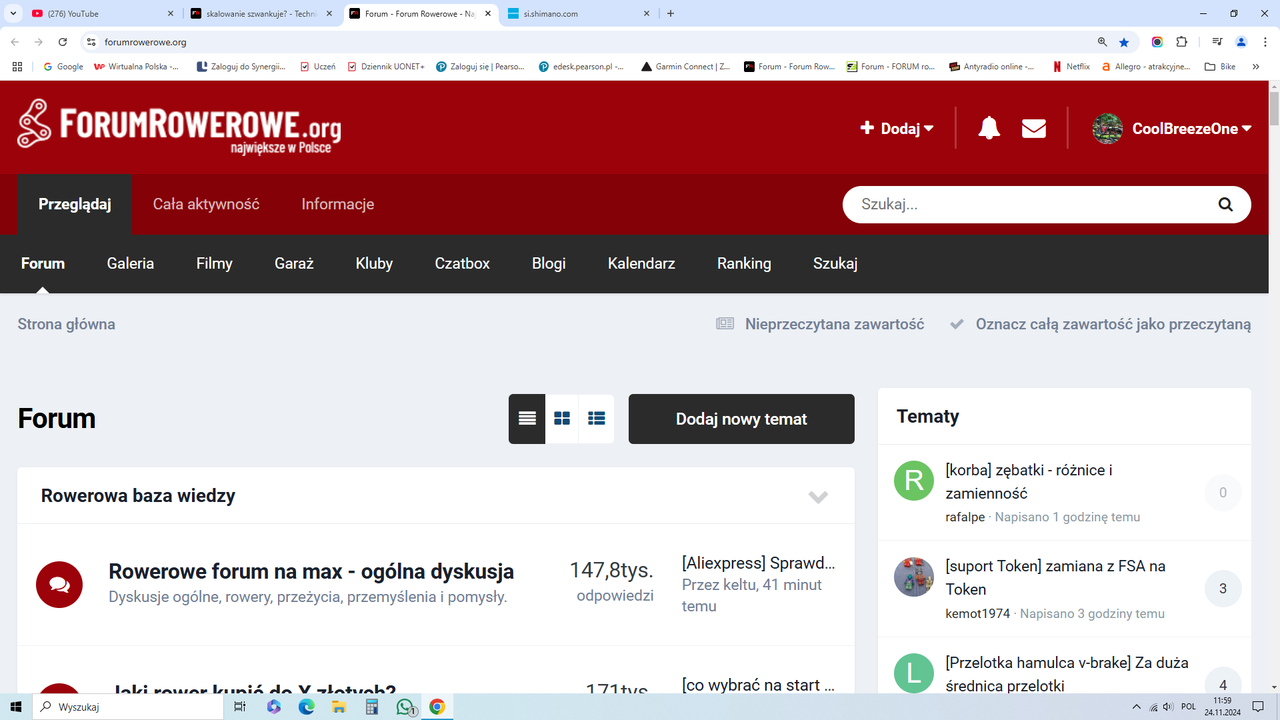Show hidden system tray icons

1136,707
